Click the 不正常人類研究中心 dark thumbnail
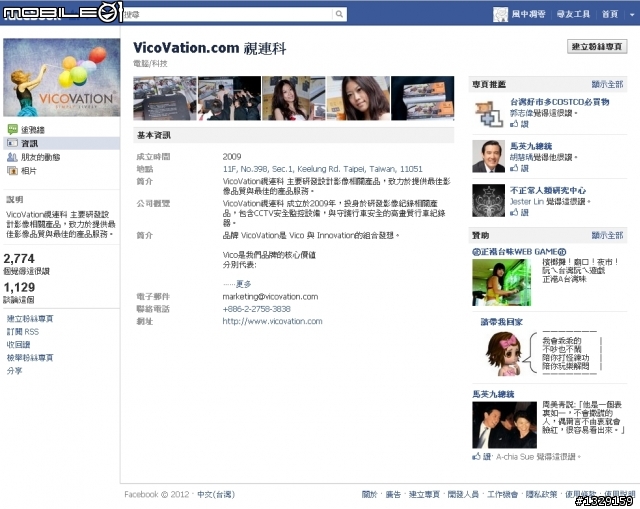This screenshot has width=640, height=509. (488, 200)
